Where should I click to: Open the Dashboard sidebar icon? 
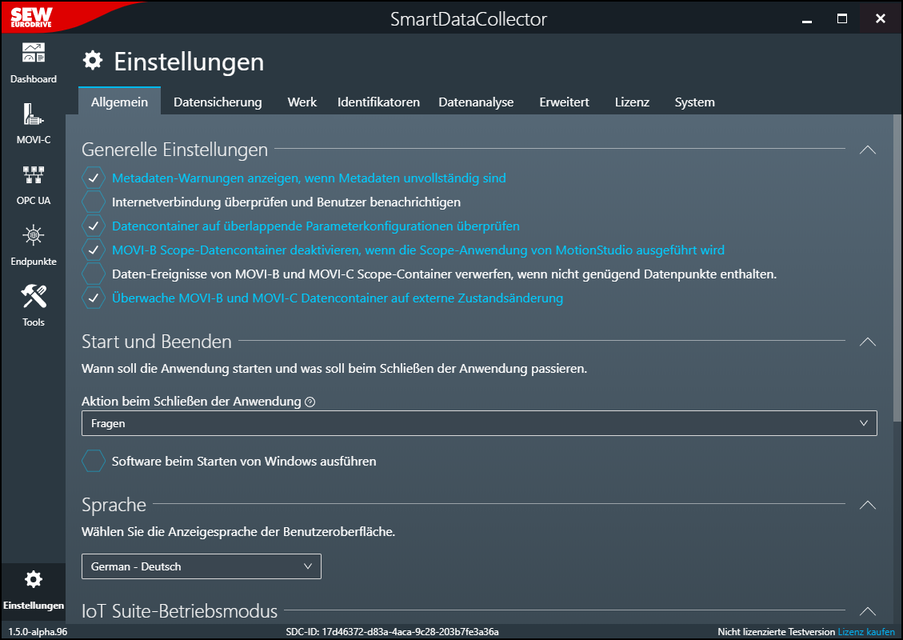[33, 62]
